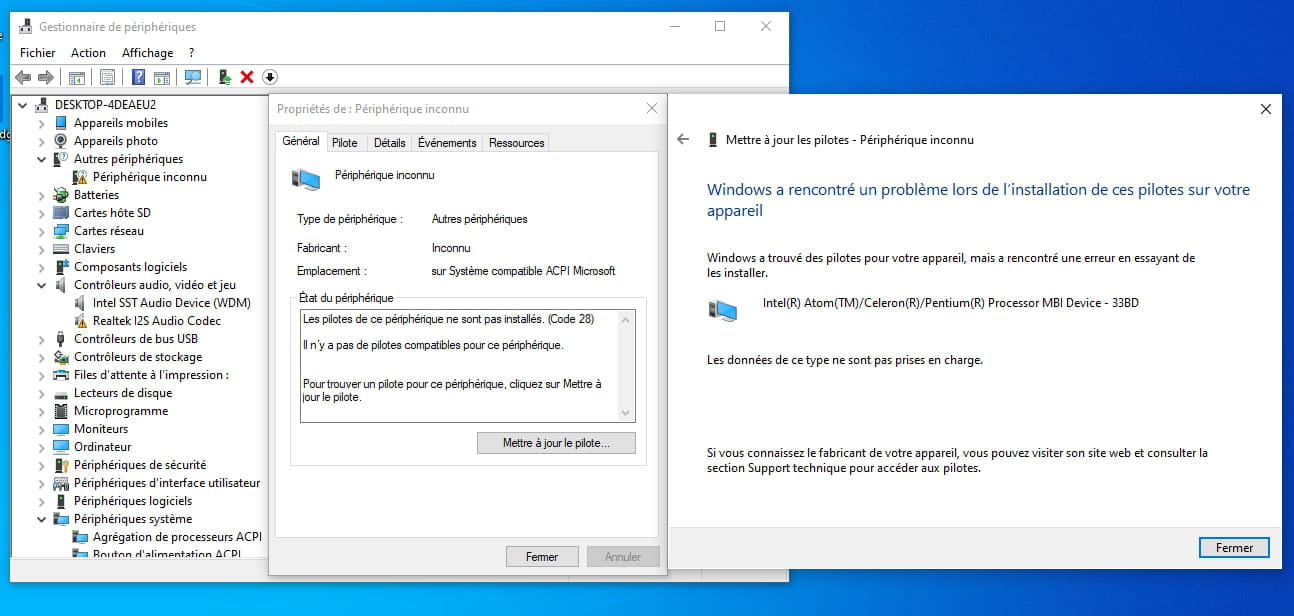The height and width of the screenshot is (616, 1294).
Task: Expand Périphériques d'interface utilisateur
Action: (x=42, y=483)
